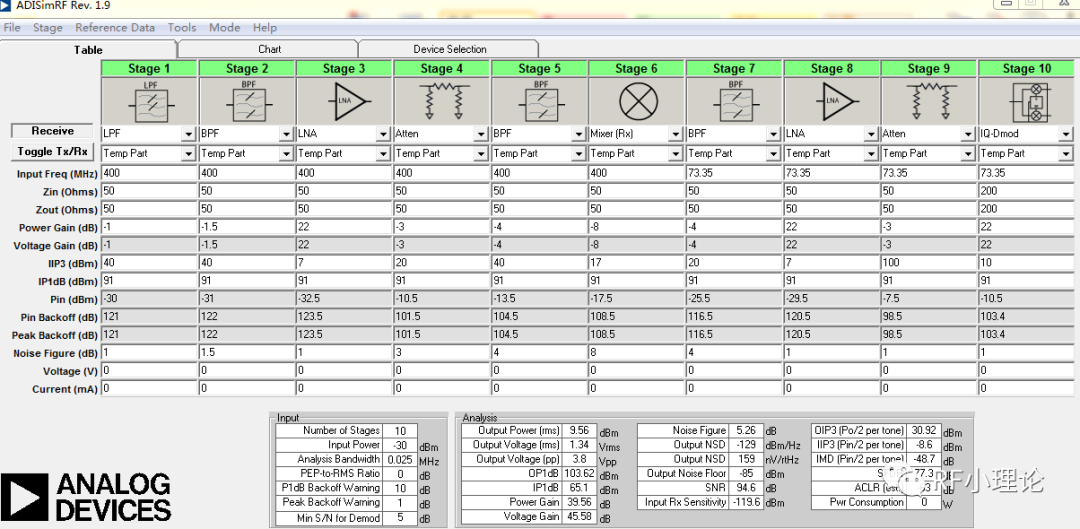This screenshot has height=529, width=1080.
Task: Open the Stage 2 Temp Part dropdown
Action: pyautogui.click(x=286, y=154)
